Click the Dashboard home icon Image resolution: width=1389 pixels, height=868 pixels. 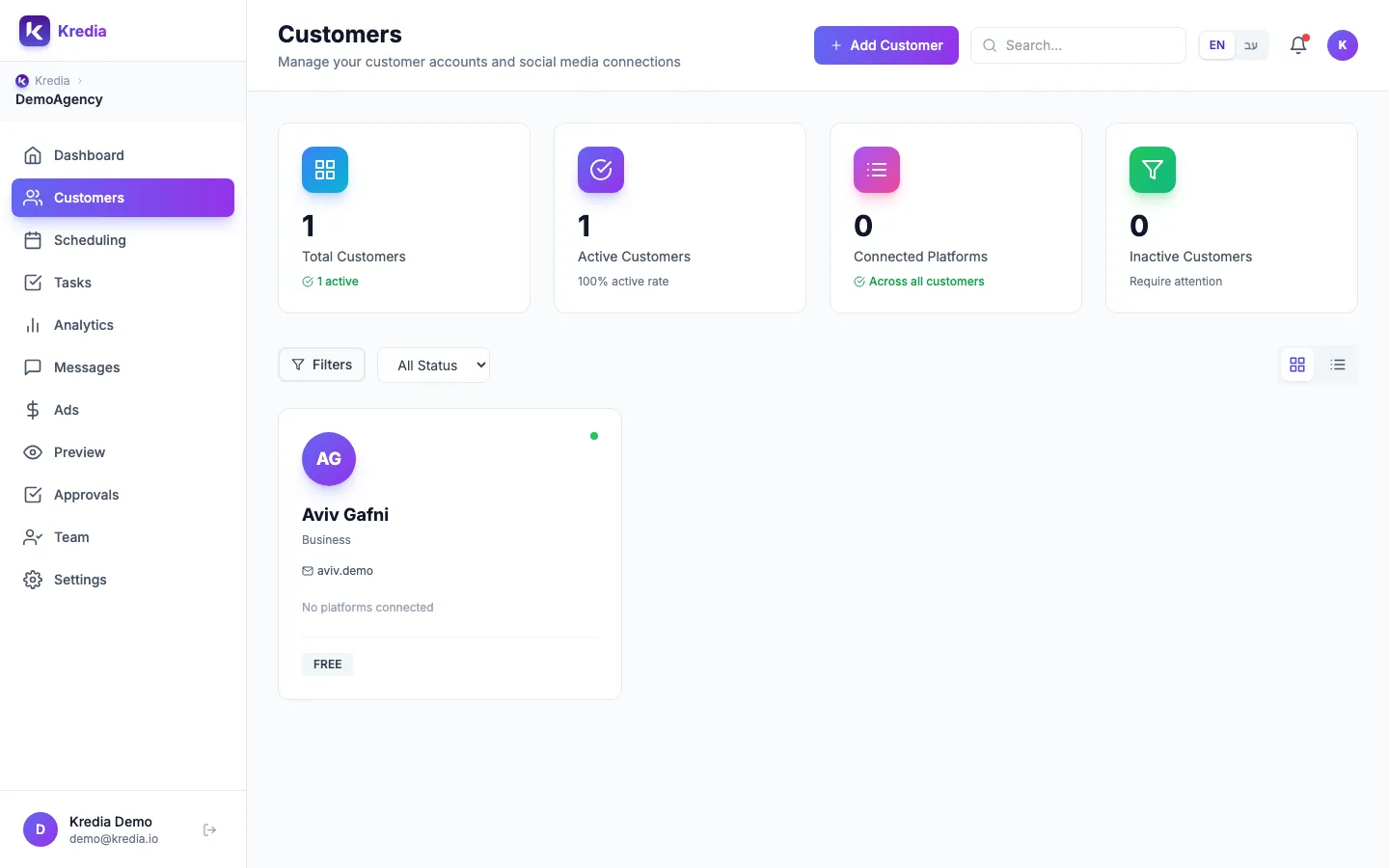pyautogui.click(x=33, y=155)
